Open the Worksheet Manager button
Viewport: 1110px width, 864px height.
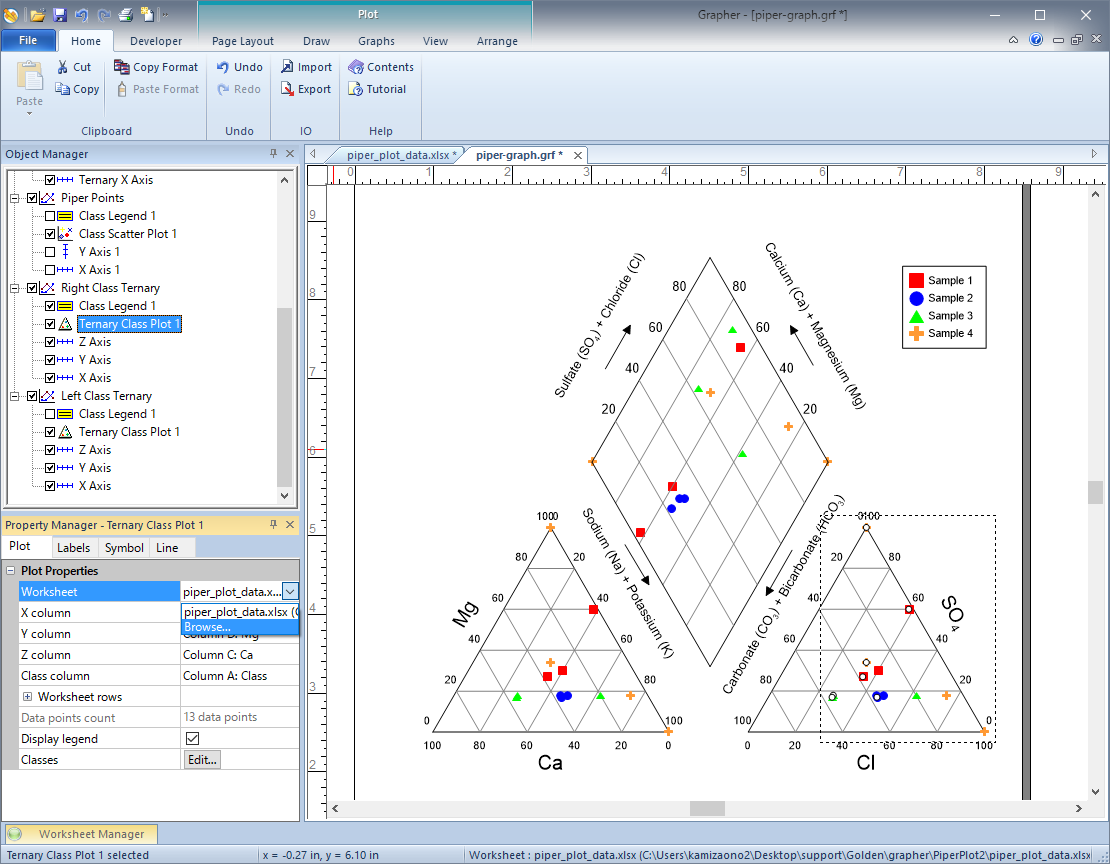pyautogui.click(x=81, y=834)
